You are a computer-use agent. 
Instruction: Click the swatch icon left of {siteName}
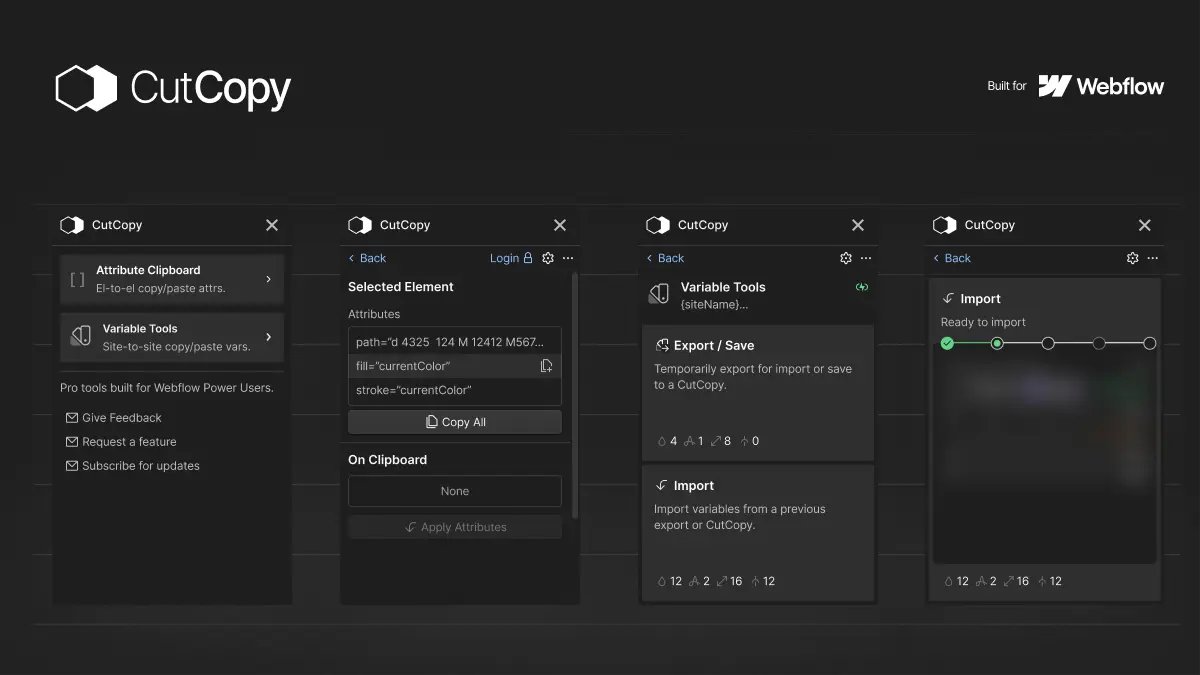[659, 294]
